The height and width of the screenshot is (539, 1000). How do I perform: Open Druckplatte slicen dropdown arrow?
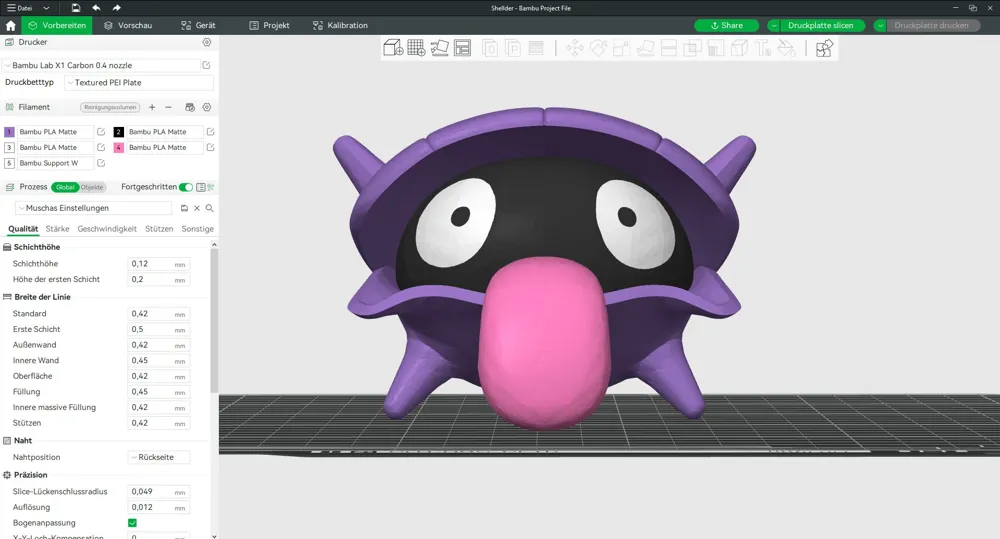[x=774, y=26]
